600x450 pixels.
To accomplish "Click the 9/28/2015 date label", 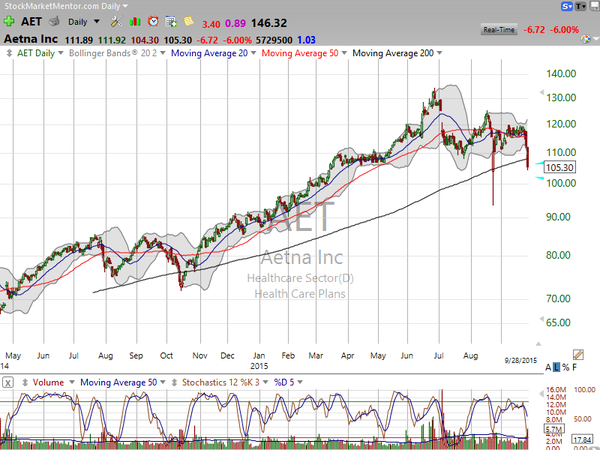I will (x=521, y=360).
